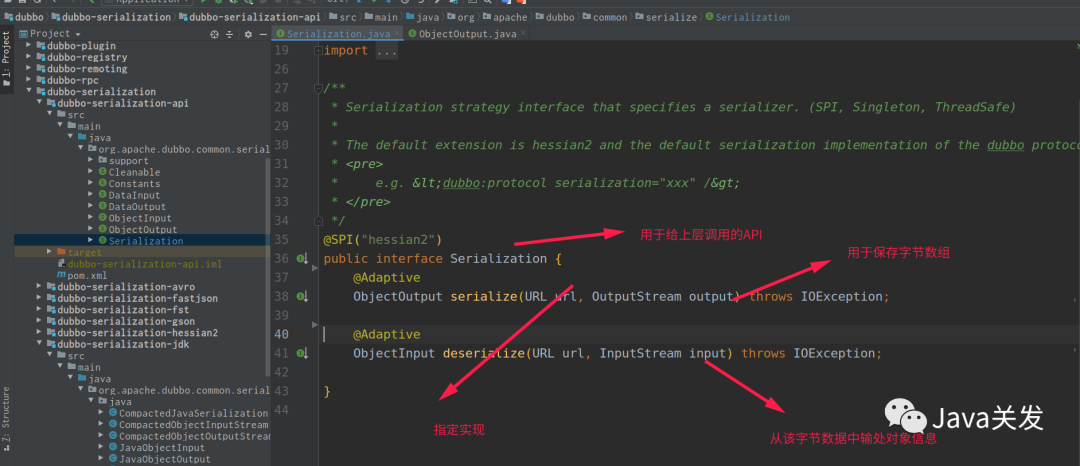The width and height of the screenshot is (1080, 466).
Task: Click the Project tree vertical scrollbar
Action: pos(268,267)
